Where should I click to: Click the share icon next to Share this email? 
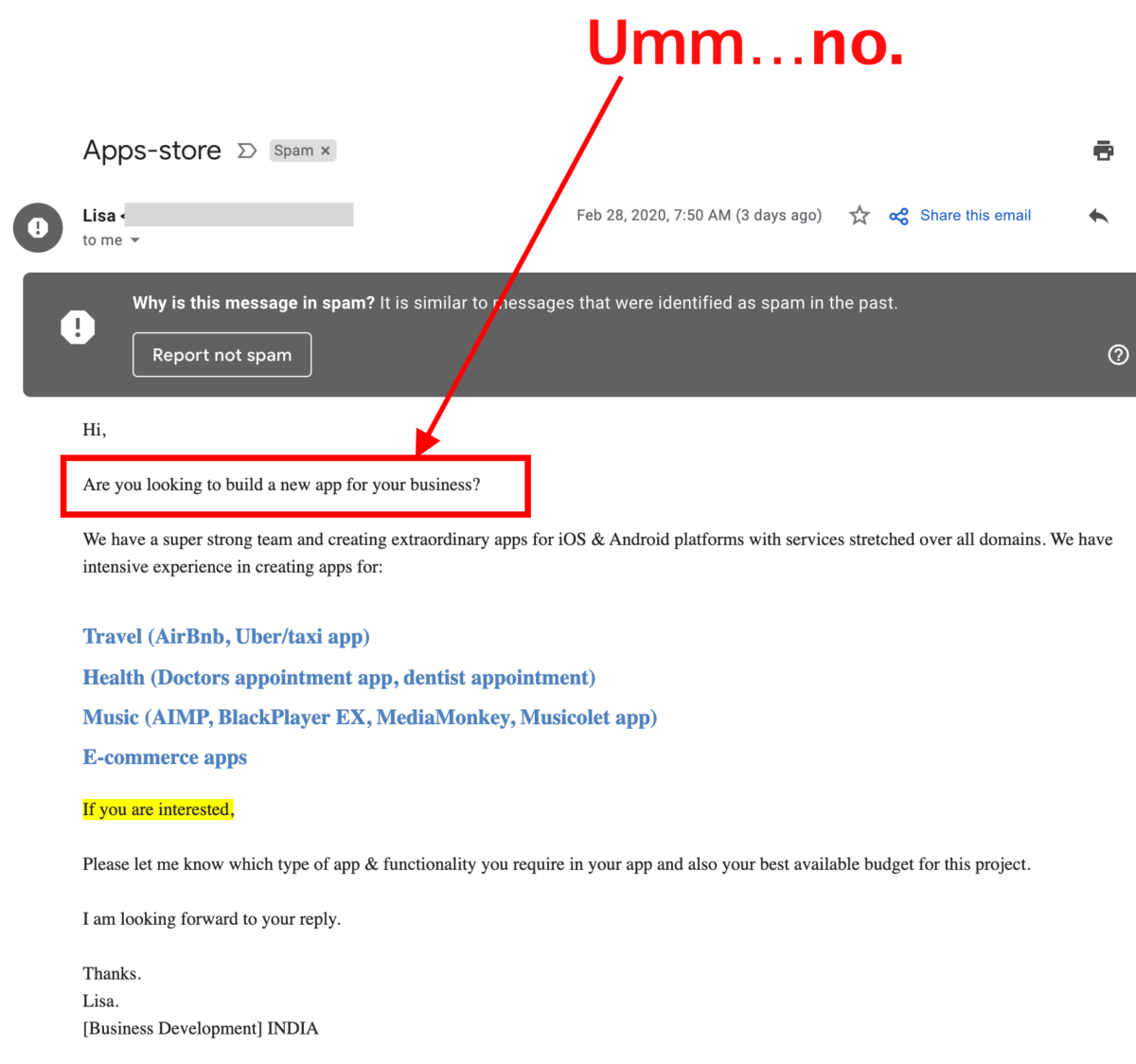point(898,216)
